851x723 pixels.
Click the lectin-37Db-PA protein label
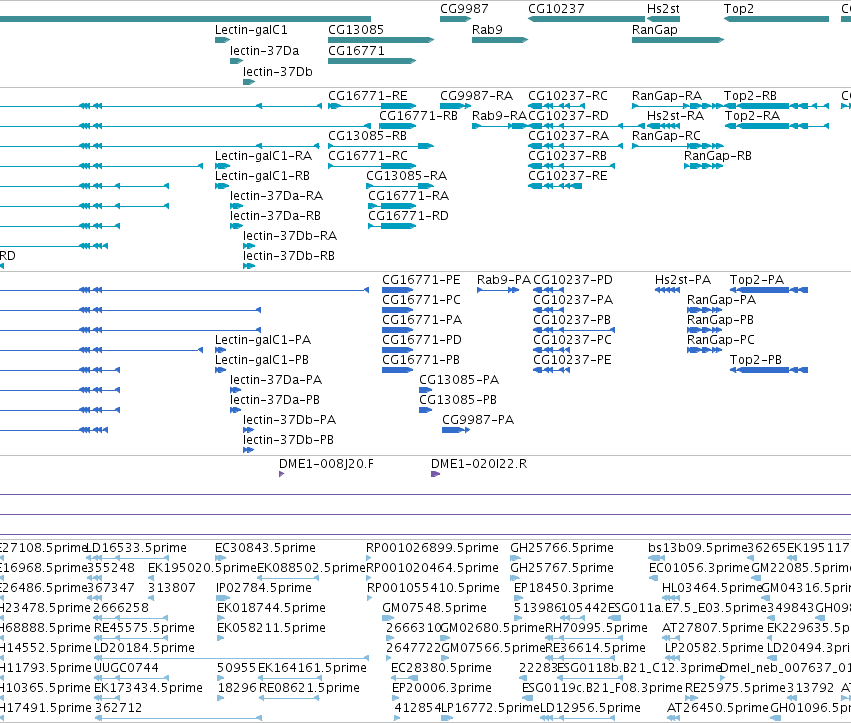(x=289, y=420)
